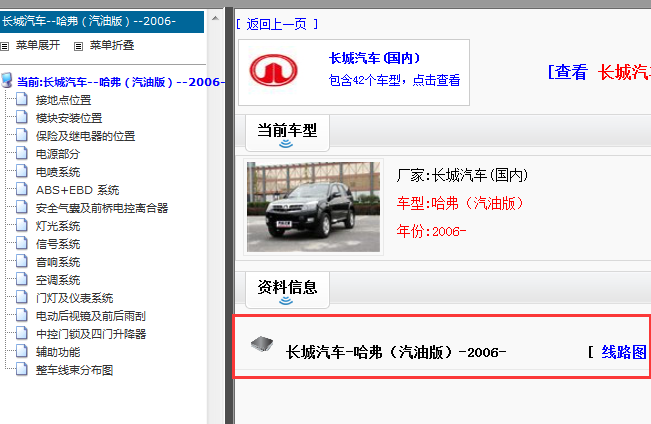Click the black Haval SUV photo
This screenshot has width=651, height=424.
point(313,207)
